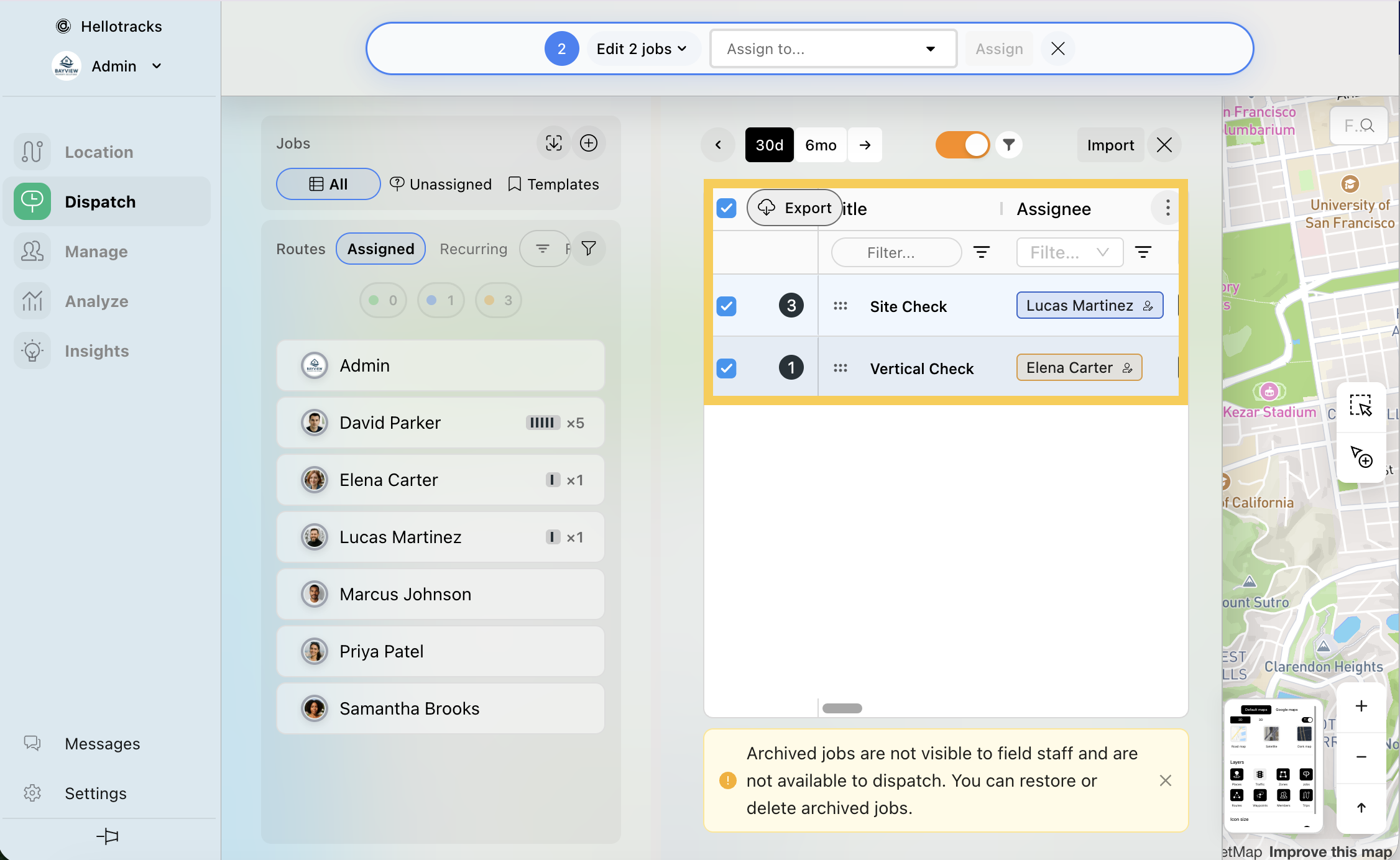This screenshot has height=860, width=1400.
Task: Click the map zoom in plus button
Action: coord(1361,706)
